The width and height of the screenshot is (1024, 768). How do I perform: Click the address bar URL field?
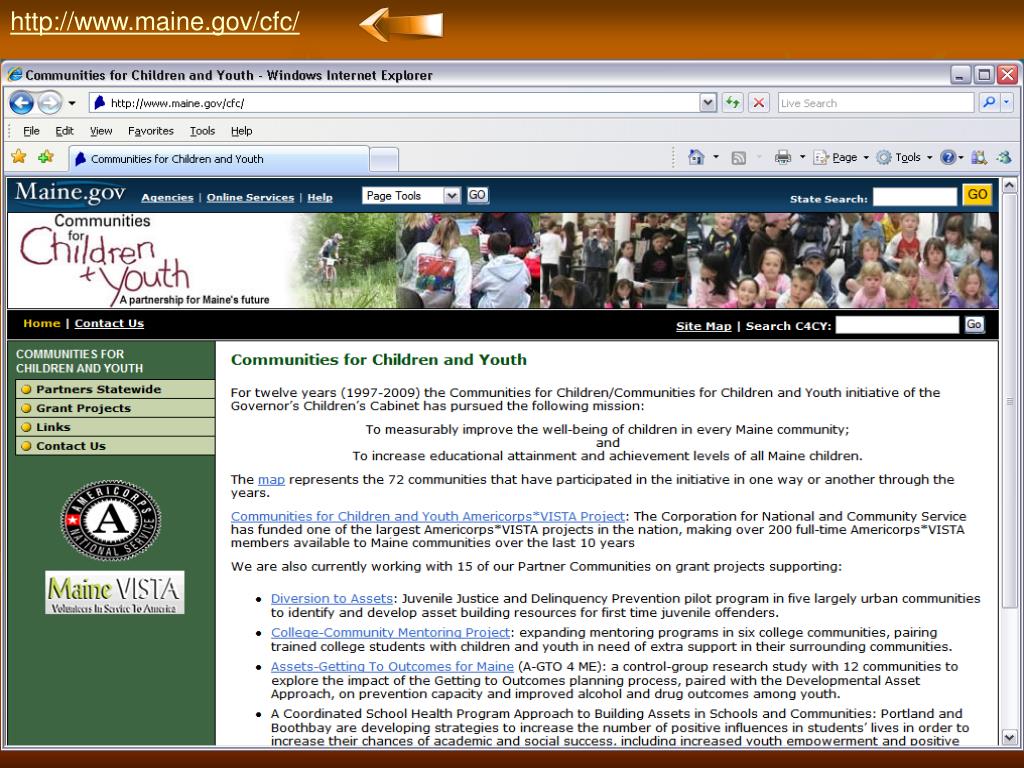[x=394, y=103]
